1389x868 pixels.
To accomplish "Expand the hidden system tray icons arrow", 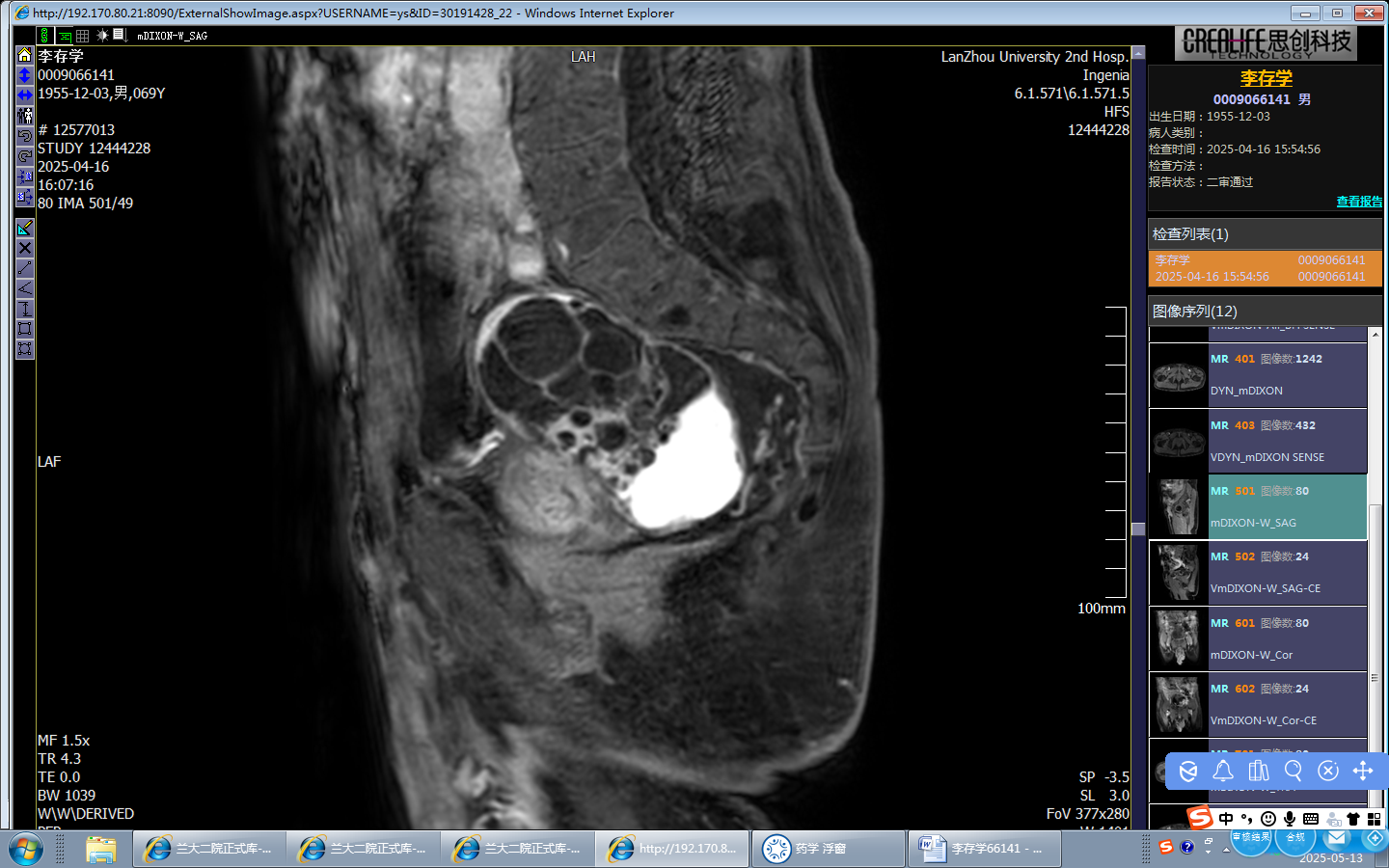I will click(x=1226, y=850).
